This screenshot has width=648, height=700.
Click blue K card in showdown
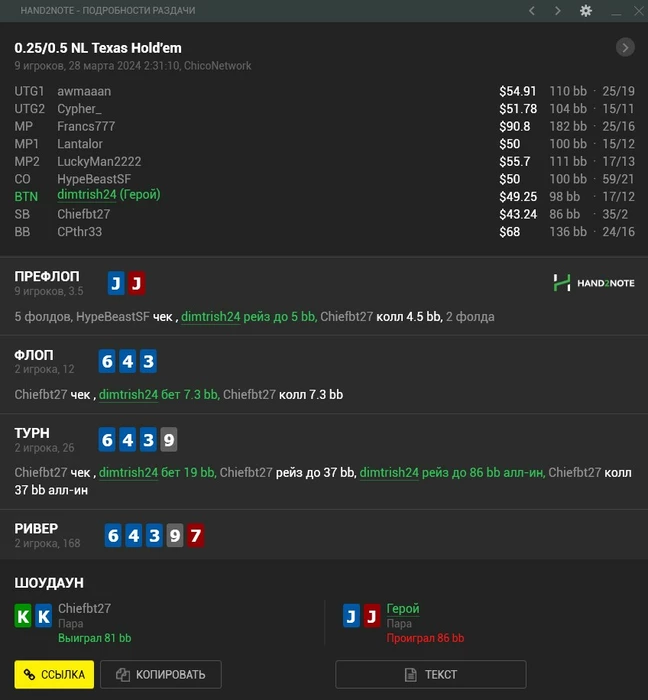pyautogui.click(x=44, y=616)
